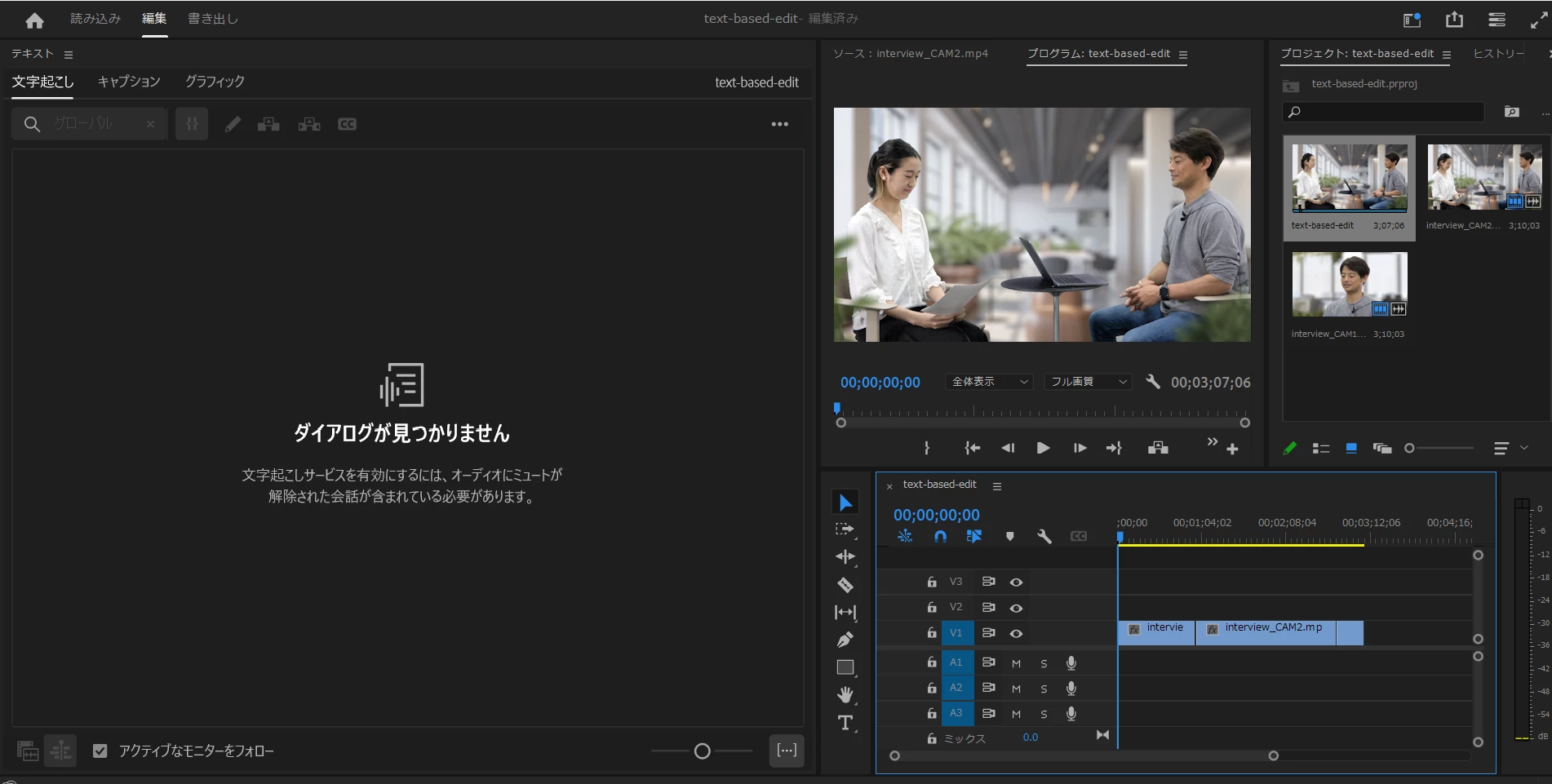The height and width of the screenshot is (784, 1552).
Task: Click the green pencil icon in project panel
Action: point(1290,448)
